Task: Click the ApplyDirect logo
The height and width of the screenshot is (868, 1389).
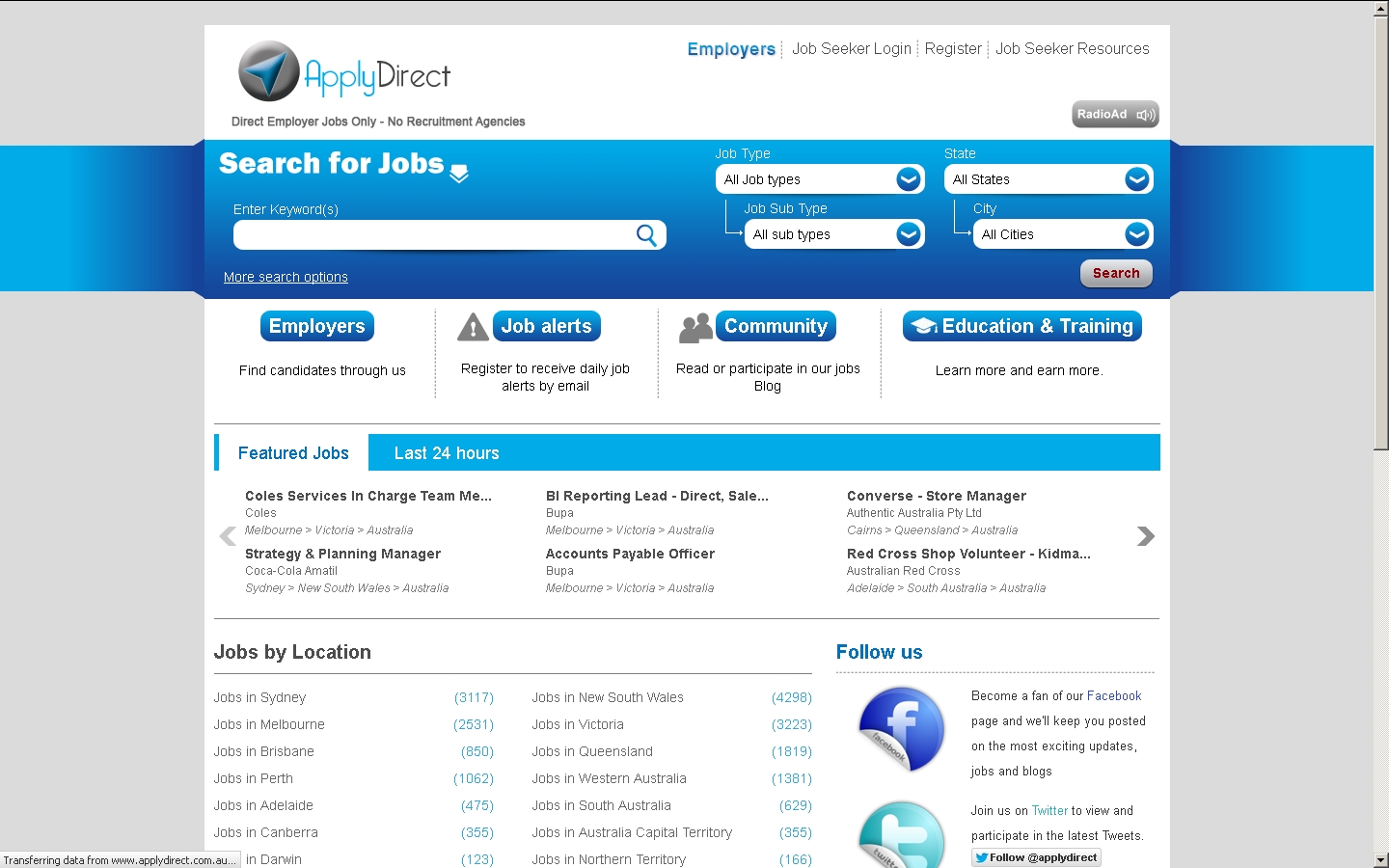Action: click(344, 71)
